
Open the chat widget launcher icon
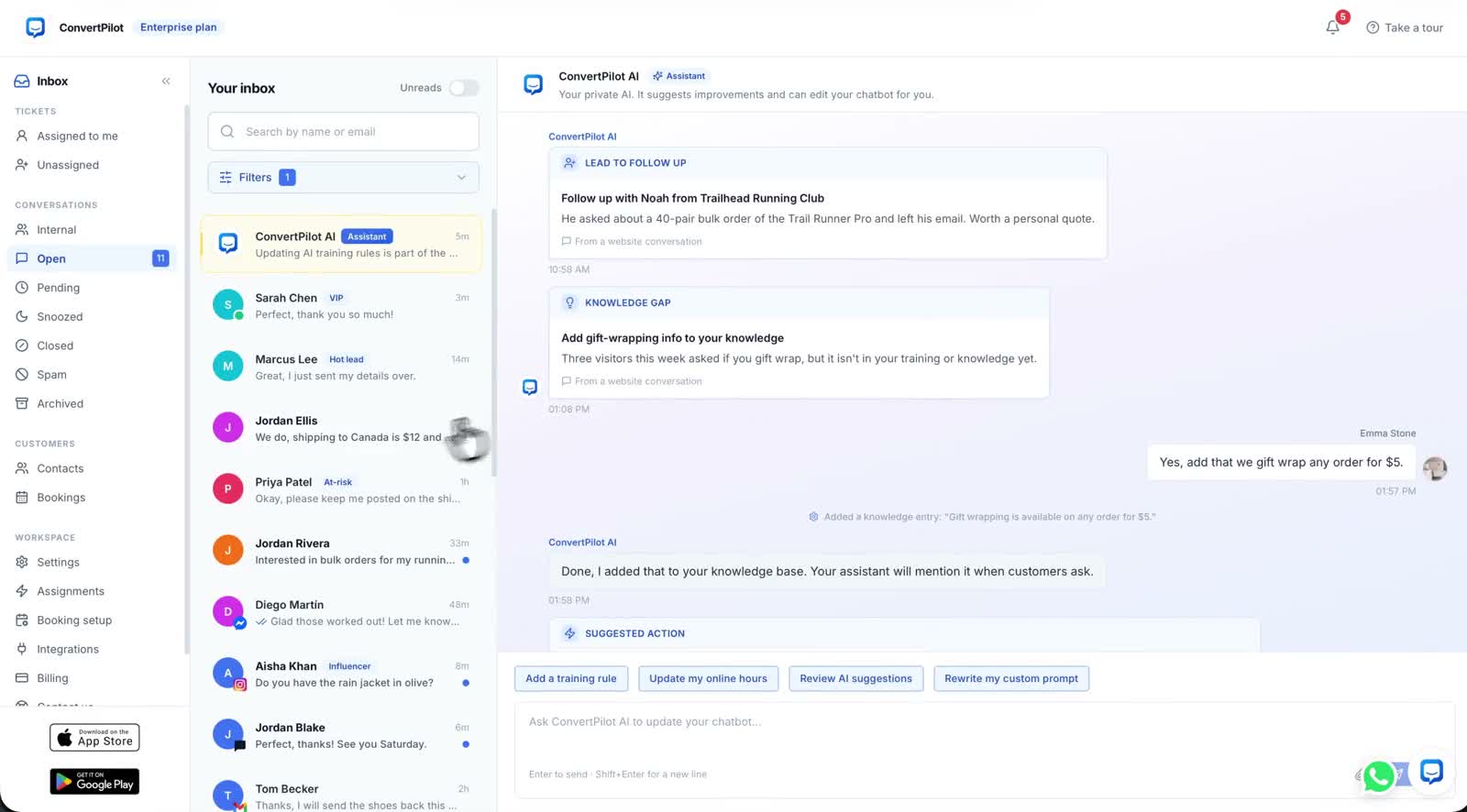click(1431, 771)
